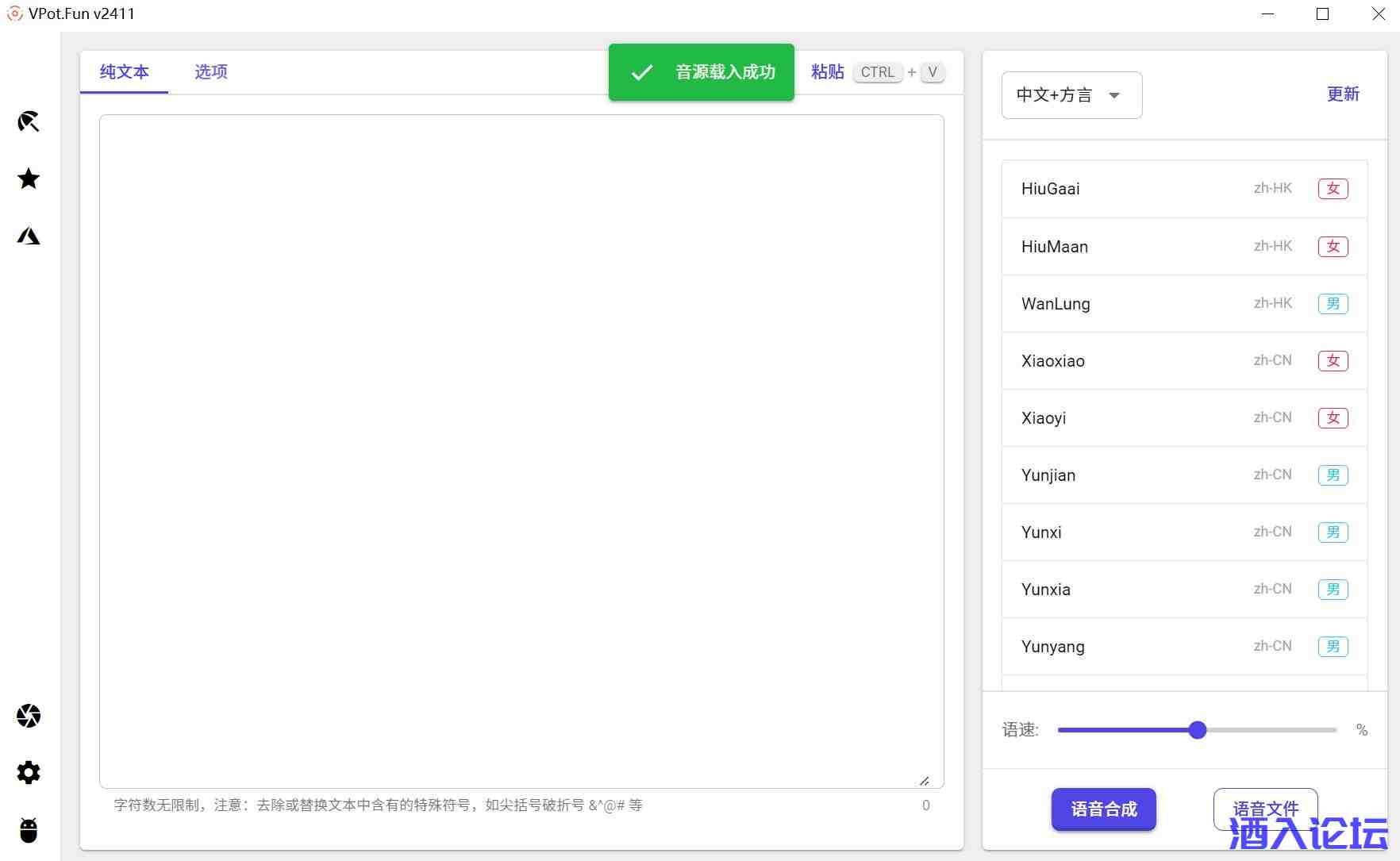Click the Azure triangle logo icon

click(x=29, y=236)
